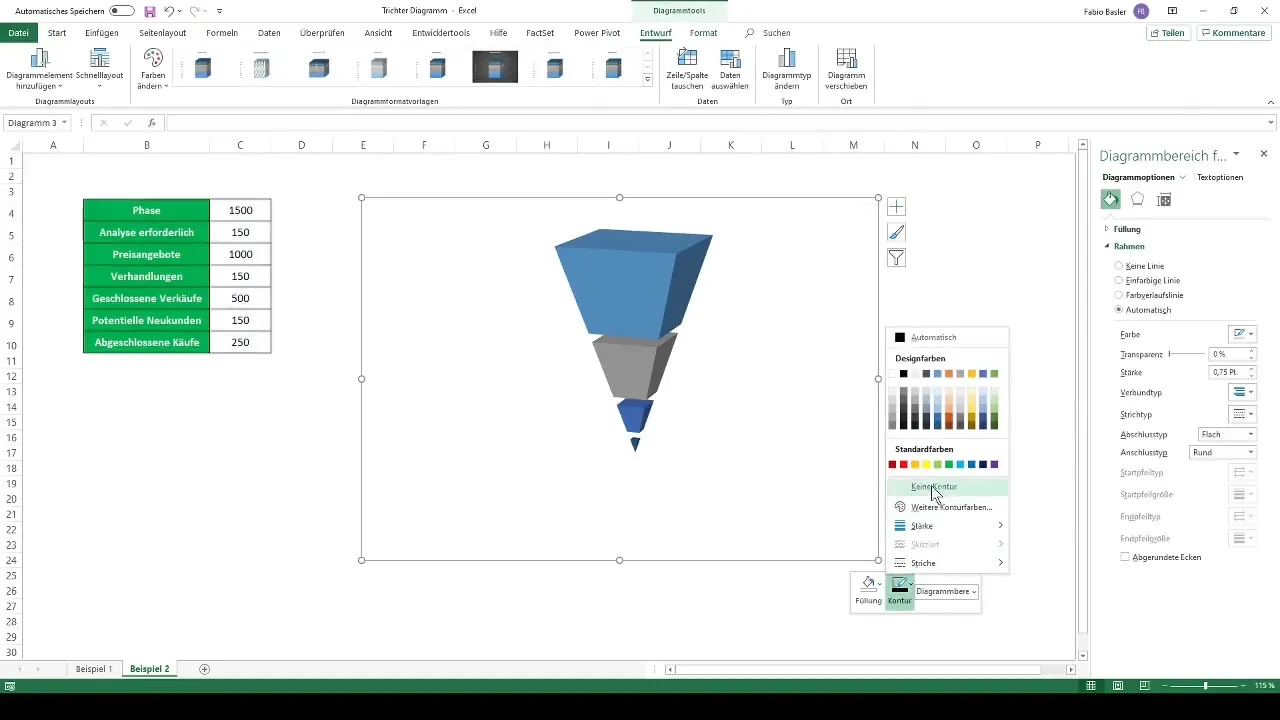This screenshot has height=720, width=1280.
Task: Enable Abgerundete Ecken checkbox
Action: (1125, 557)
